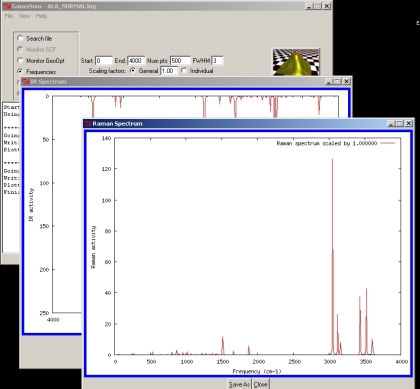Select the Monitor SCF radio button
Screen dimensions: 420x389
tap(20, 49)
